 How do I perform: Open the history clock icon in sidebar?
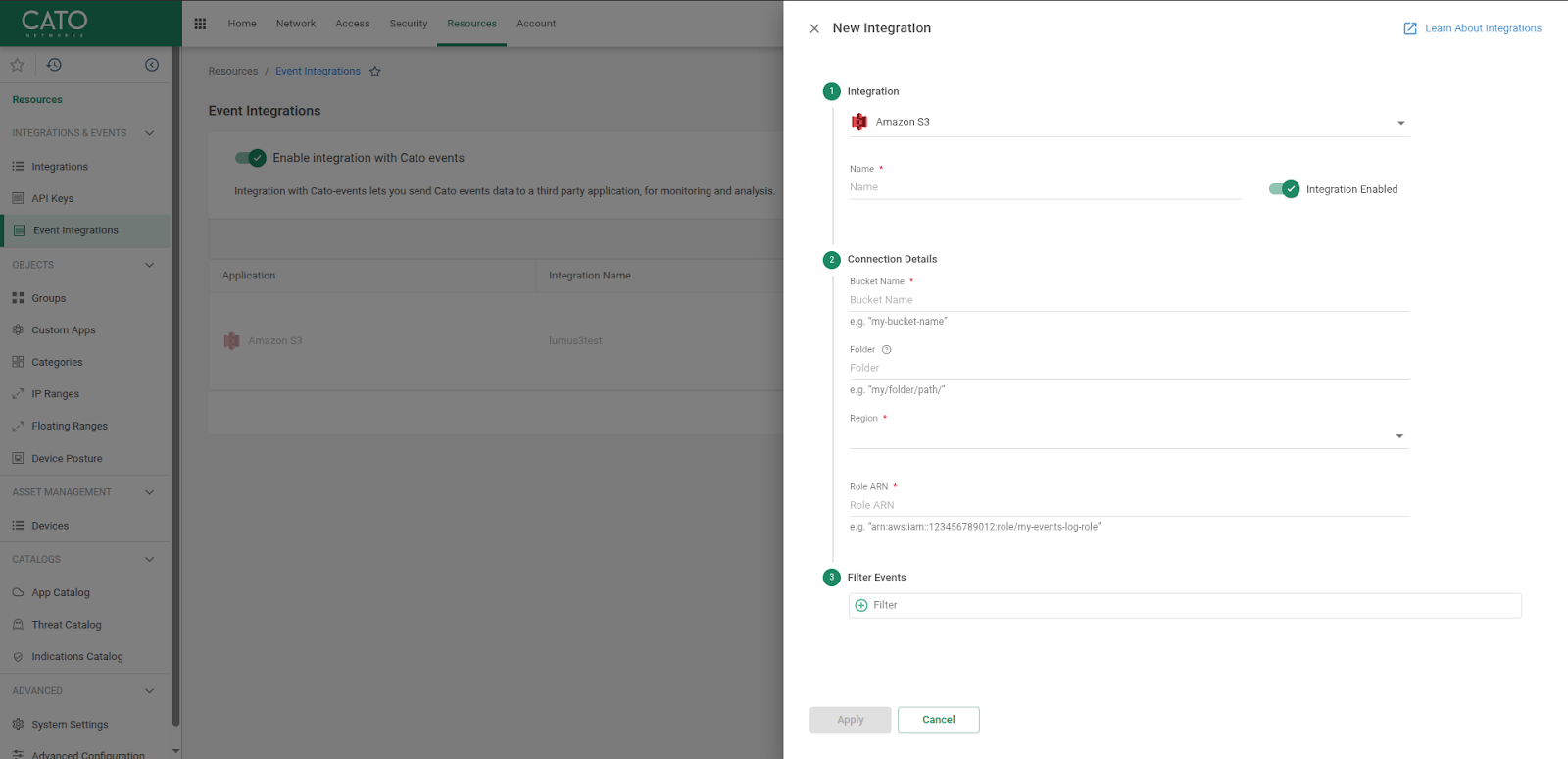coord(54,65)
